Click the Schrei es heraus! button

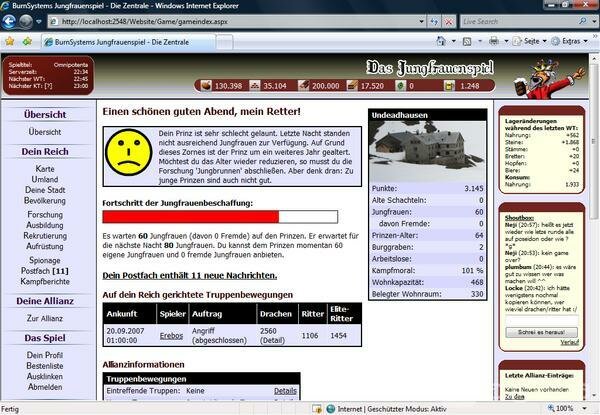[541, 332]
